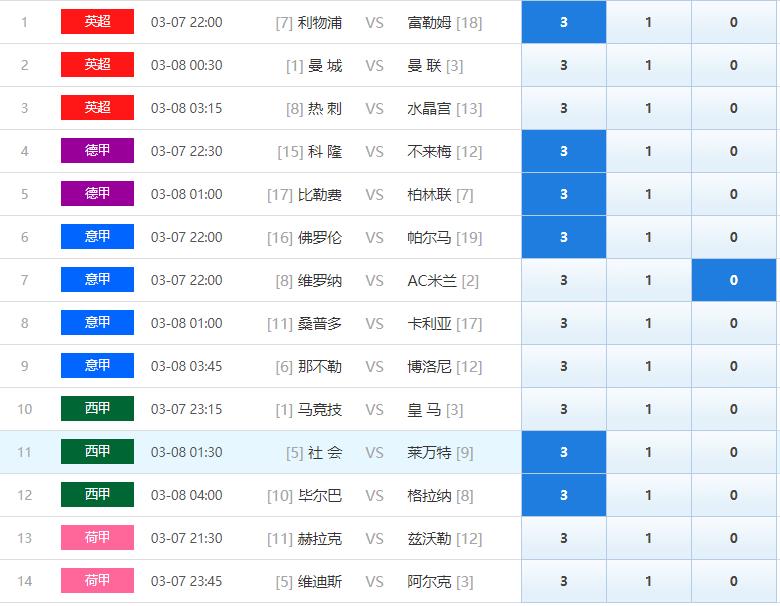Select home win 3 for 热刺 vs 水晶宫
The height and width of the screenshot is (606, 780).
click(564, 108)
